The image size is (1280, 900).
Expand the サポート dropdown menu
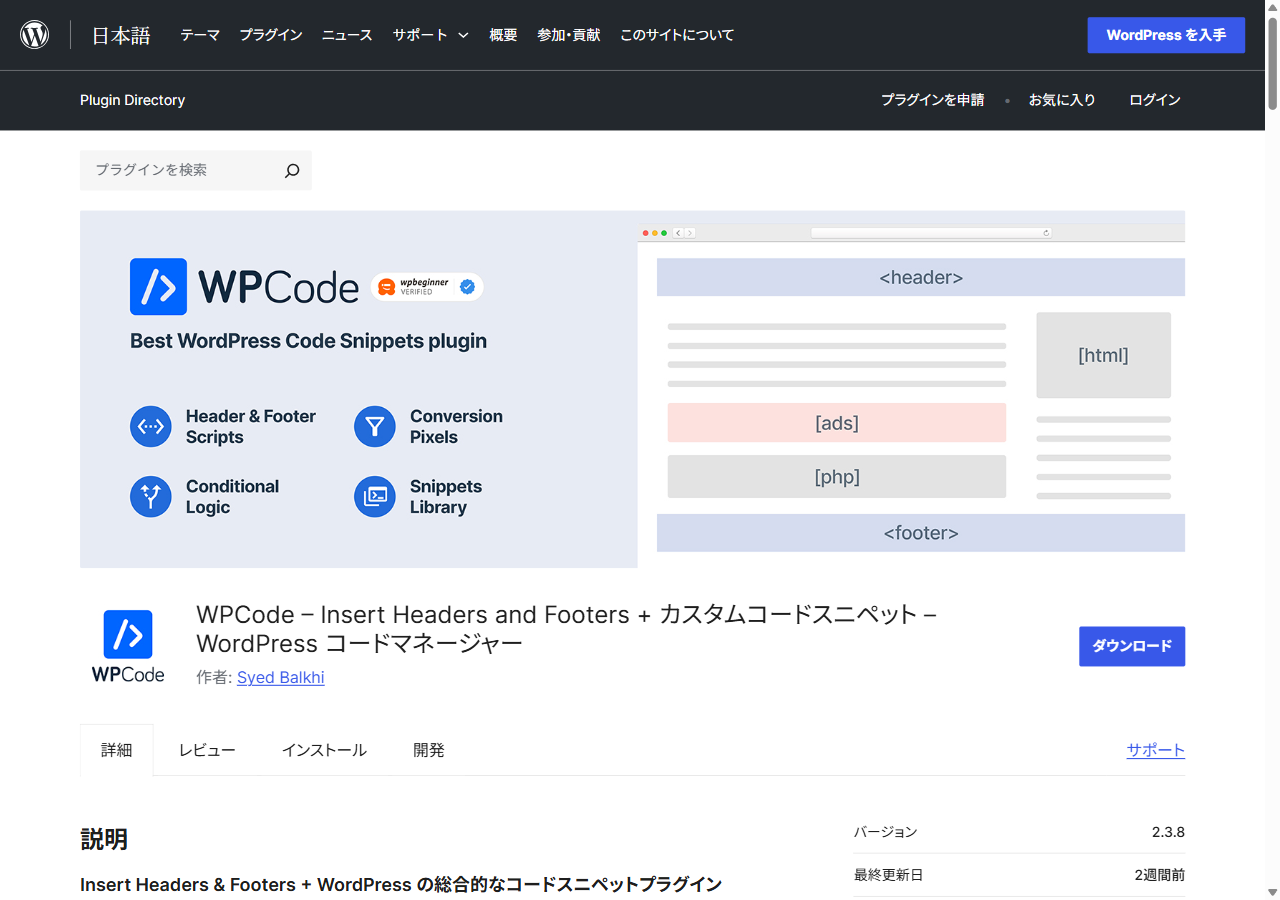click(430, 35)
